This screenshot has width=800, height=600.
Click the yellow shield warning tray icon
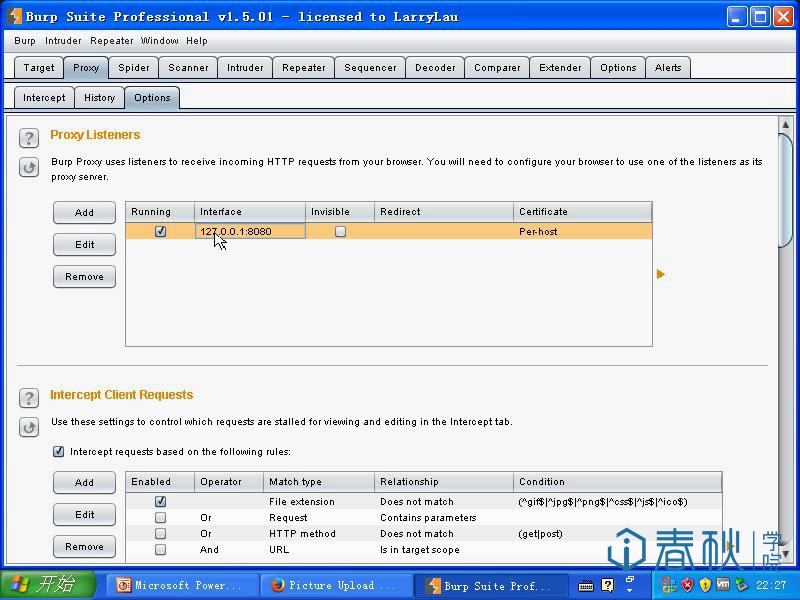click(705, 585)
